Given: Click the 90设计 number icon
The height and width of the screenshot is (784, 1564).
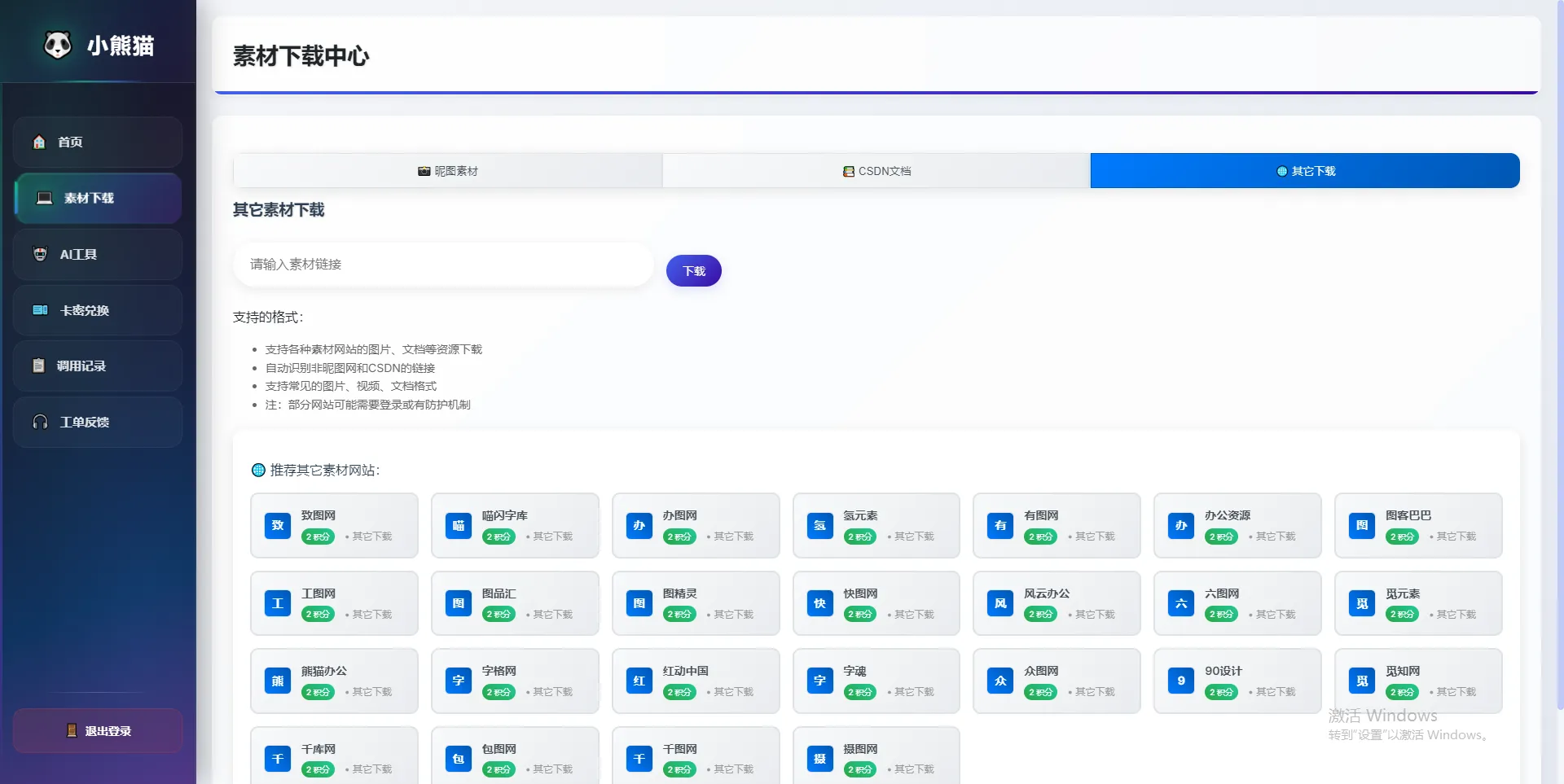Looking at the screenshot, I should [x=1181, y=681].
